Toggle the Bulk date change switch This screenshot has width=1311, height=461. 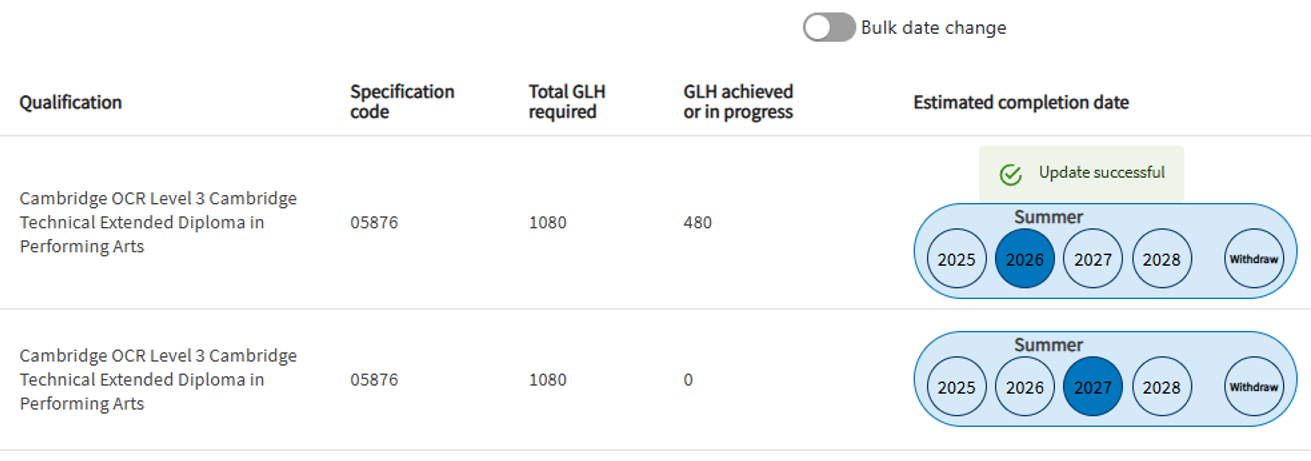pos(829,28)
